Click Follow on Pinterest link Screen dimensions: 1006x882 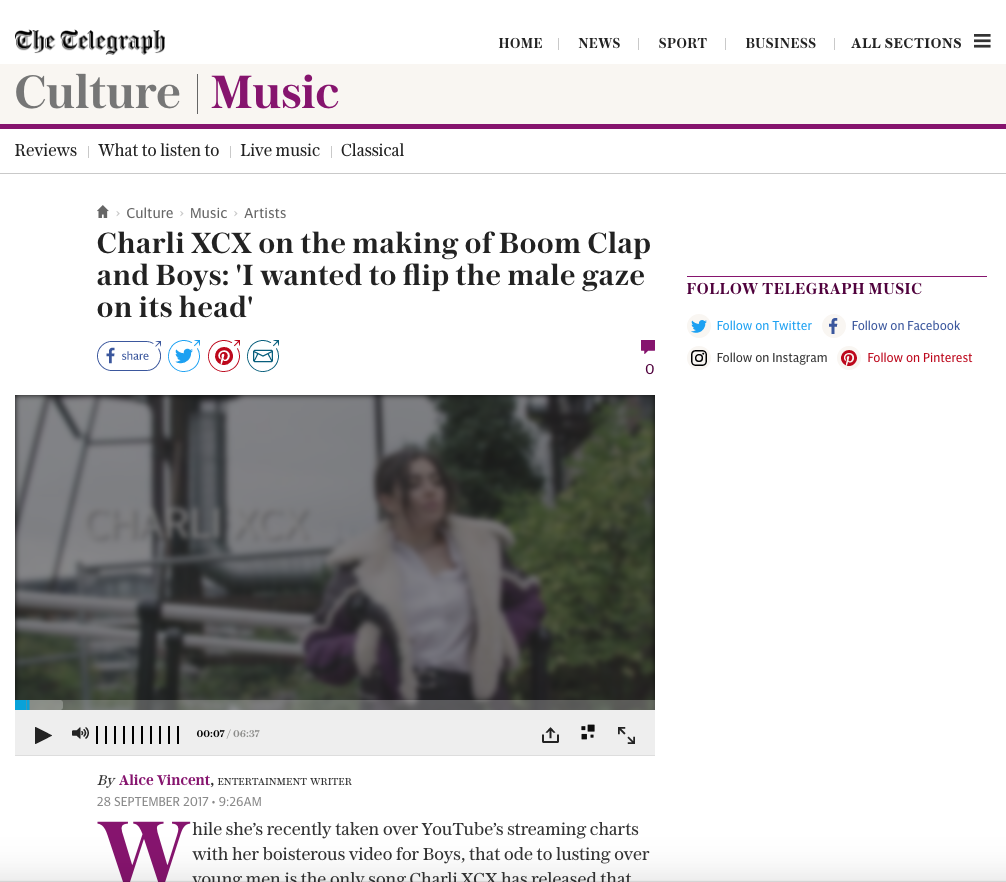coord(919,358)
